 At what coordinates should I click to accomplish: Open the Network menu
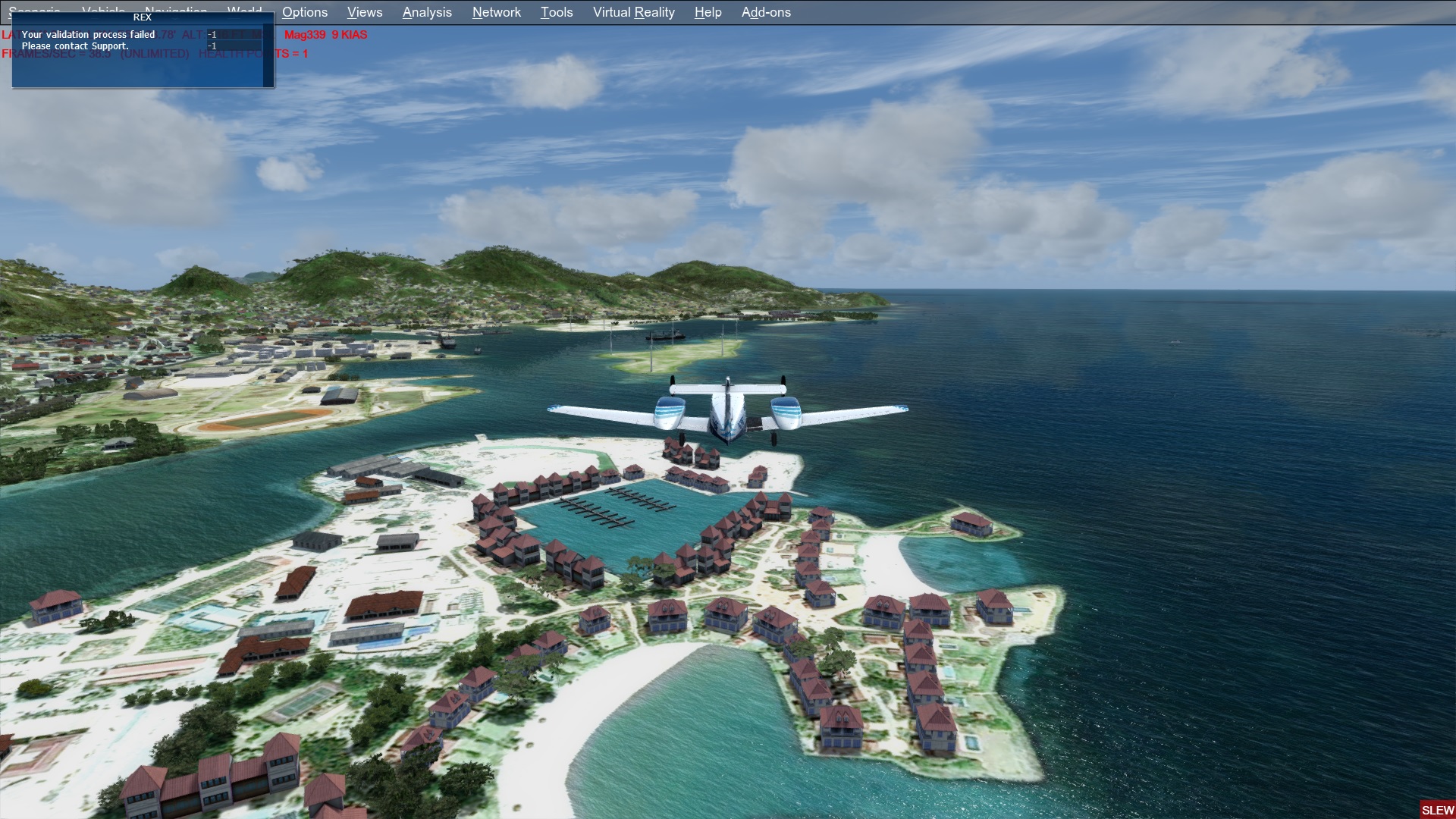496,12
